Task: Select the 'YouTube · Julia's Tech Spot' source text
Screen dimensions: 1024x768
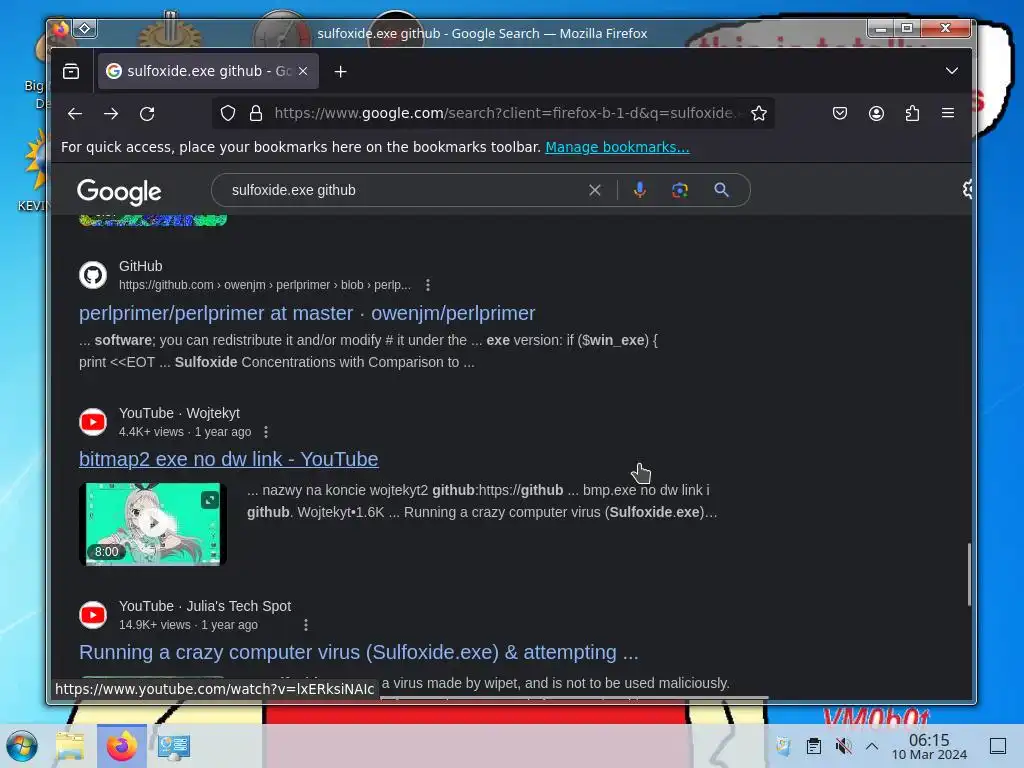Action: (205, 607)
